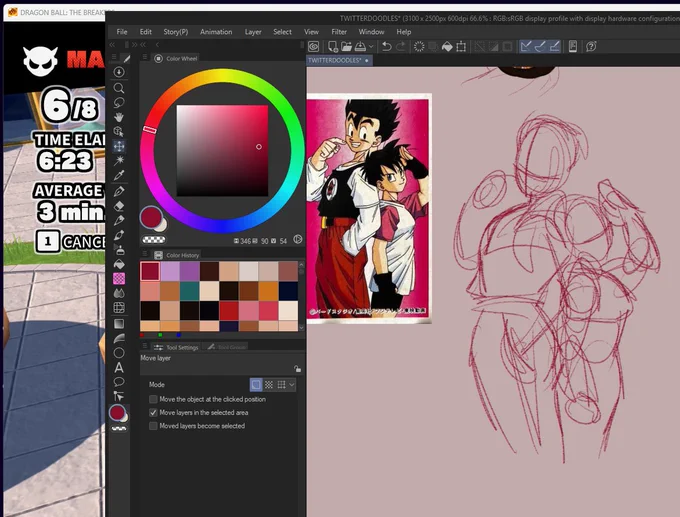This screenshot has width=680, height=517.
Task: Select the Pen tool
Action: click(119, 191)
